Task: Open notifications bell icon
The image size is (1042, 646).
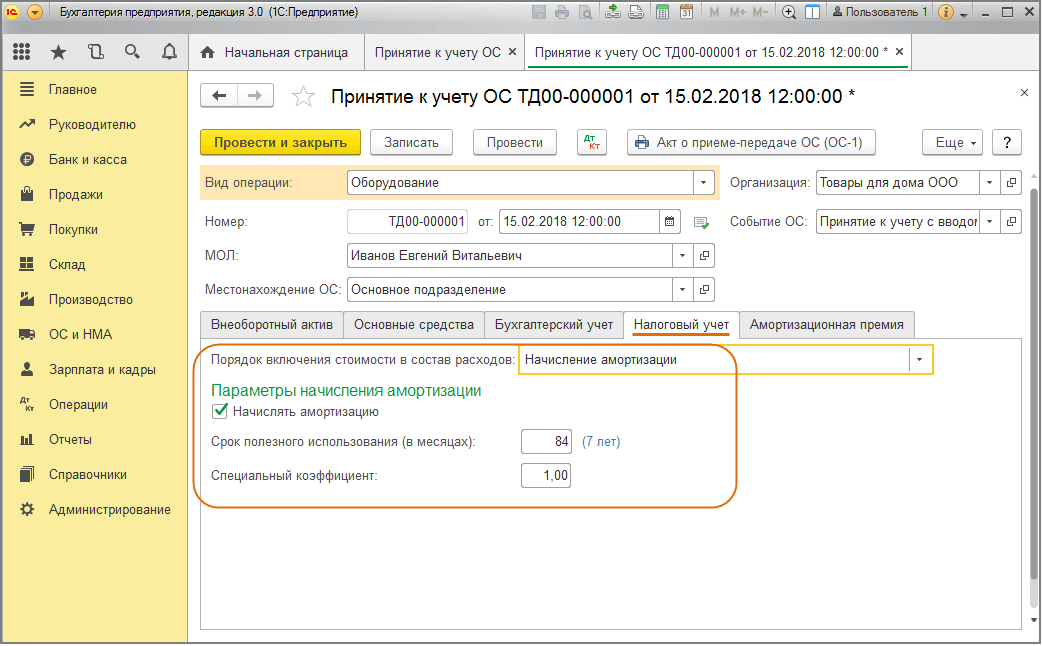Action: point(169,52)
